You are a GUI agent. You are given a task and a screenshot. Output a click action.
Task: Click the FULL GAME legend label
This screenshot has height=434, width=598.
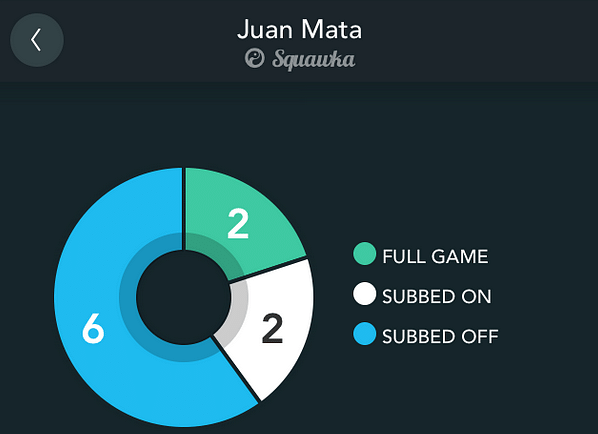[435, 256]
